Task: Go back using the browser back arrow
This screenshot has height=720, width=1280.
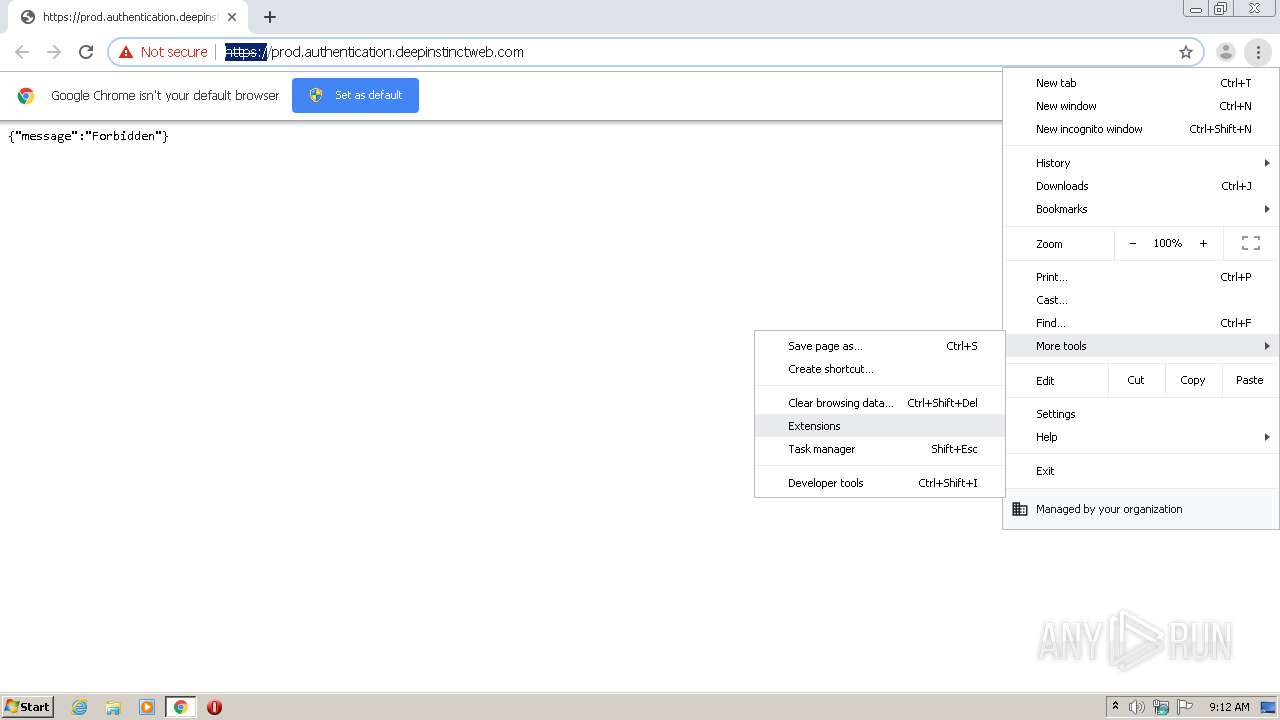Action: (x=22, y=52)
